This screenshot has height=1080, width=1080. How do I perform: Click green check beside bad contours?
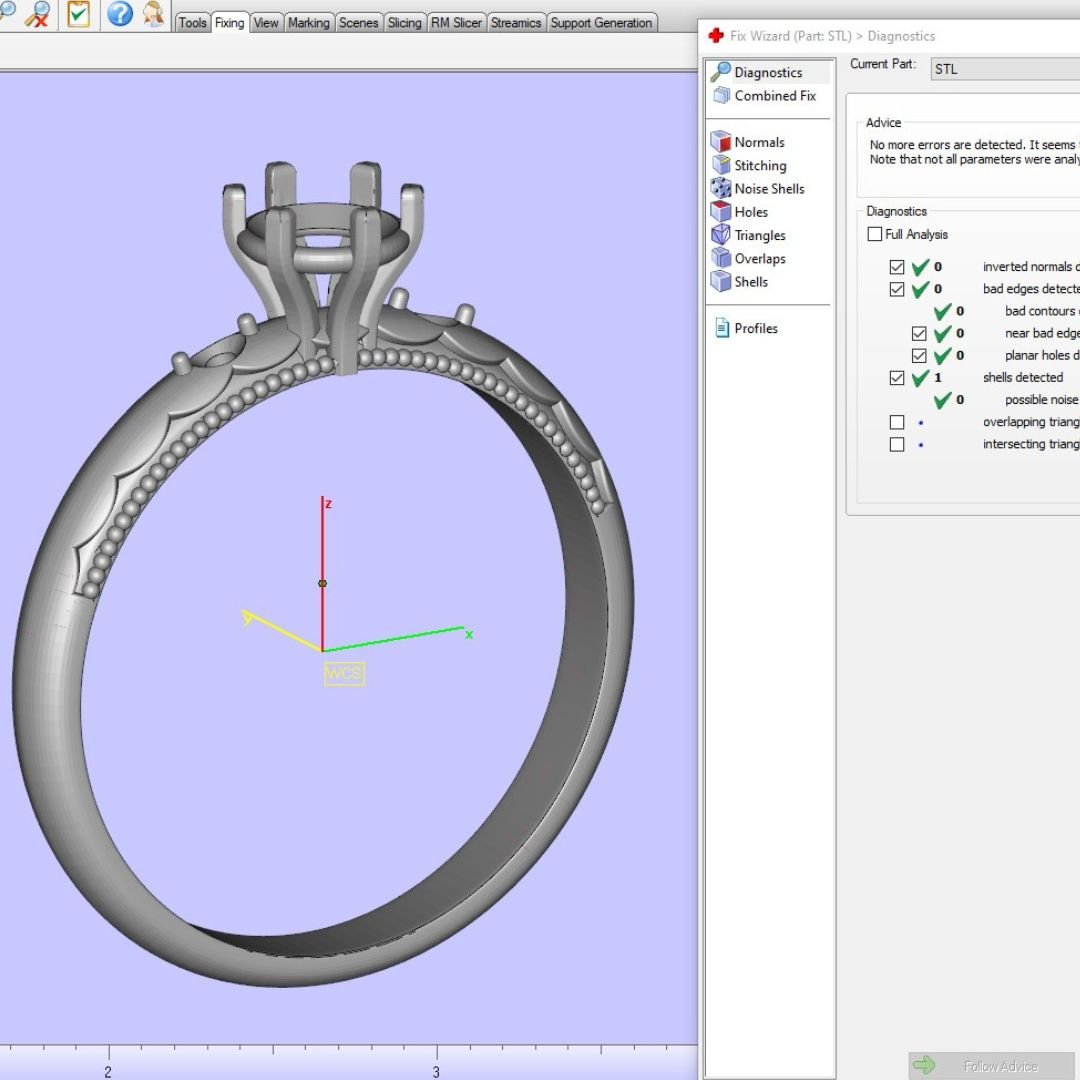942,311
